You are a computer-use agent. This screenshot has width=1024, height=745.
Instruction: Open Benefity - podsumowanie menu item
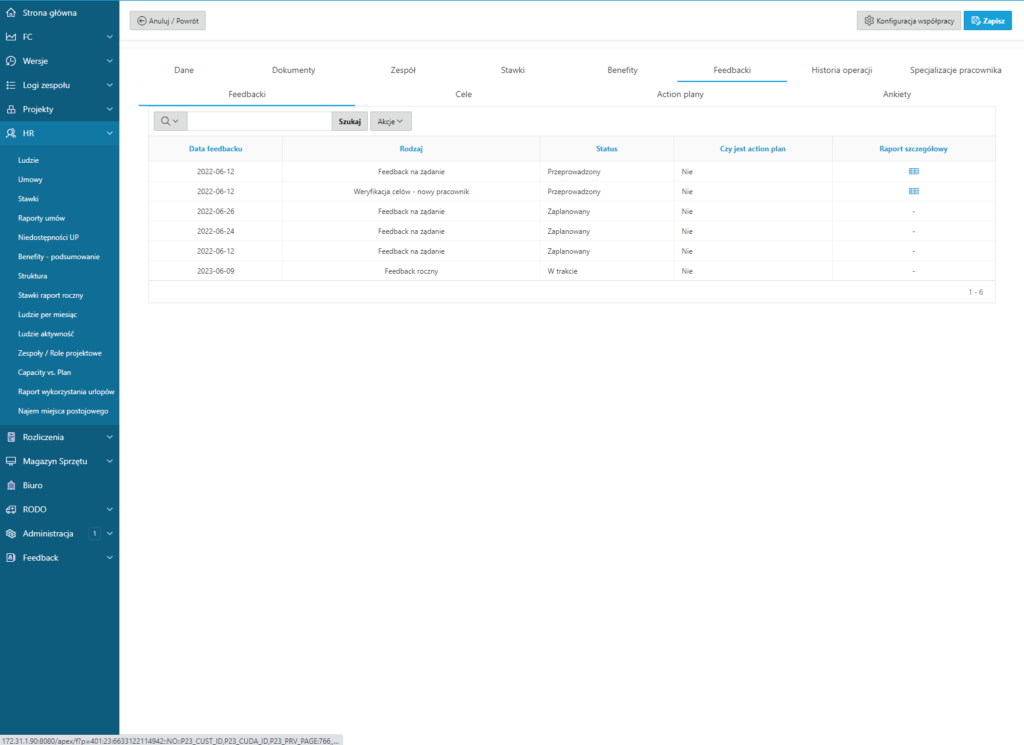point(59,257)
